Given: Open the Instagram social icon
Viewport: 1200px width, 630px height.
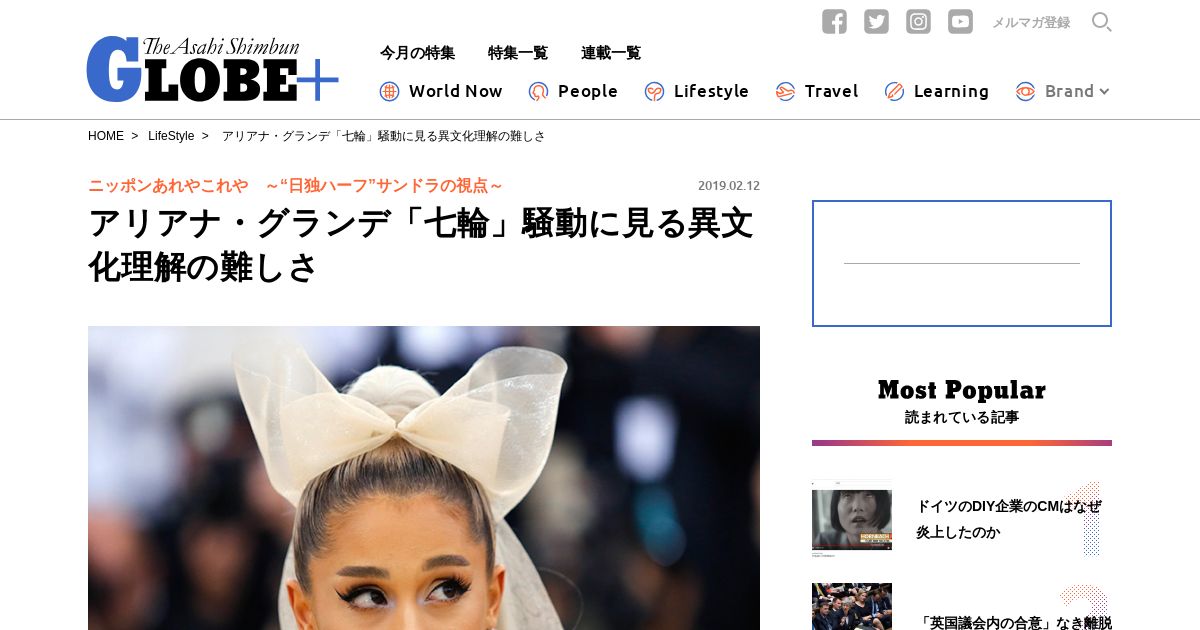Looking at the screenshot, I should tap(918, 21).
